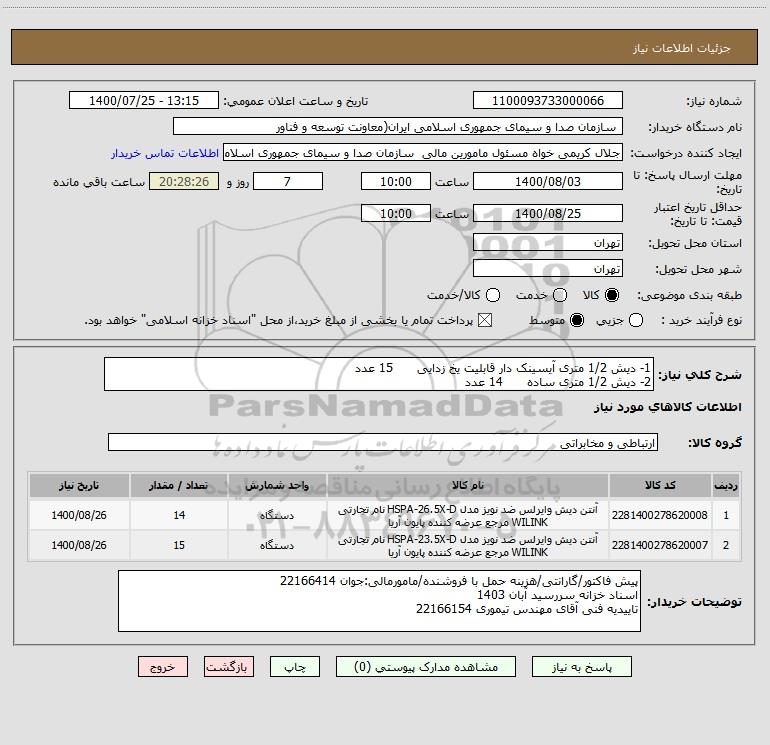This screenshot has width=770, height=745.
Task: Toggle the اسناد خزانه اسلامی payment checkbox
Action: pos(485,320)
